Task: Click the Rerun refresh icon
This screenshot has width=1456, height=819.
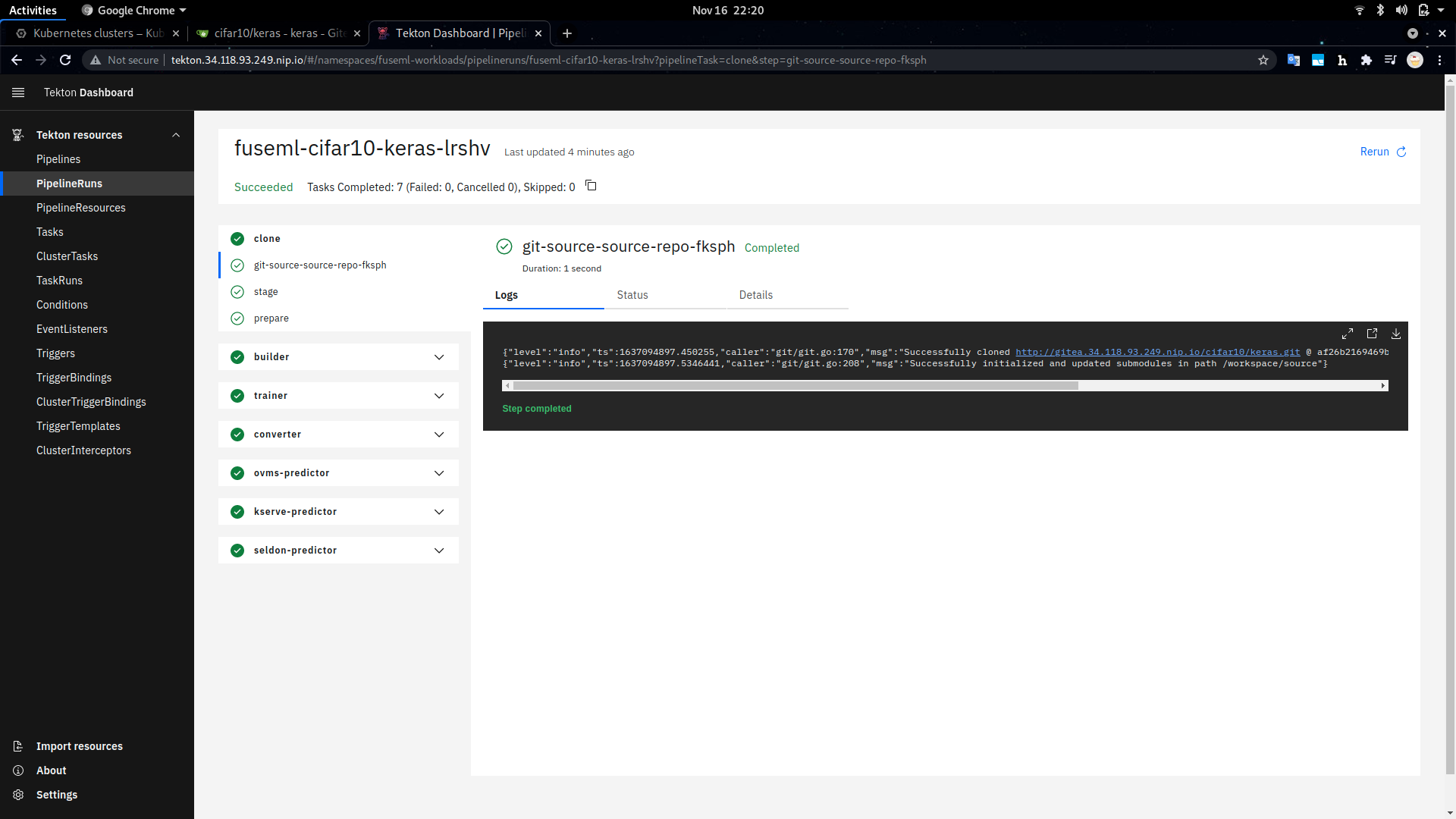Action: point(1401,152)
